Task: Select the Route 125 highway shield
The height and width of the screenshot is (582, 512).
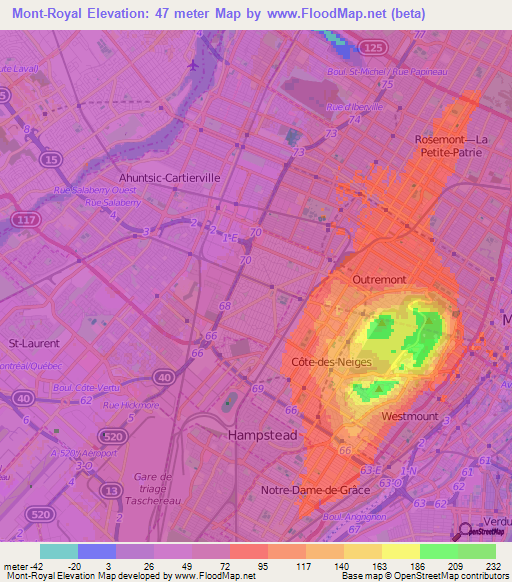Action: (373, 48)
